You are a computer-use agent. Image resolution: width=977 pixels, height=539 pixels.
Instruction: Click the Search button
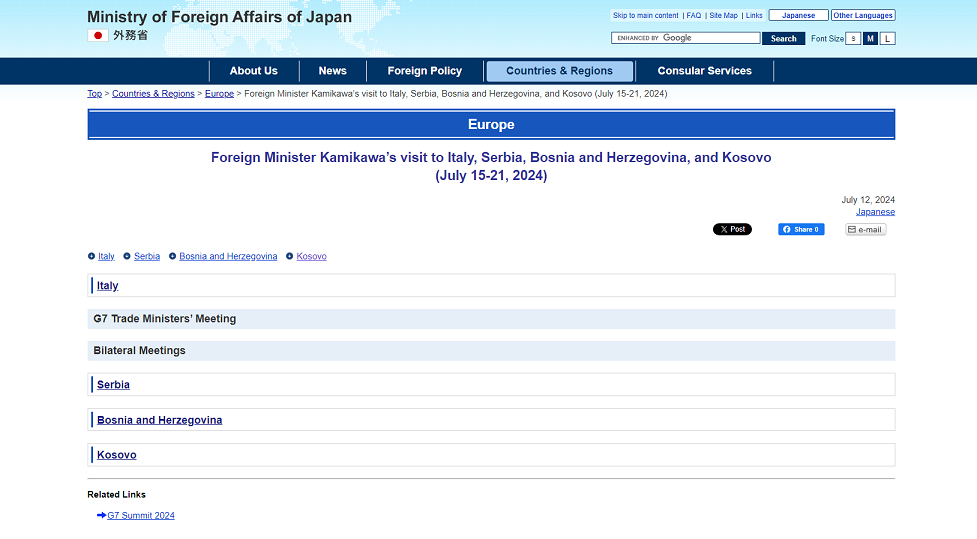pyautogui.click(x=783, y=39)
